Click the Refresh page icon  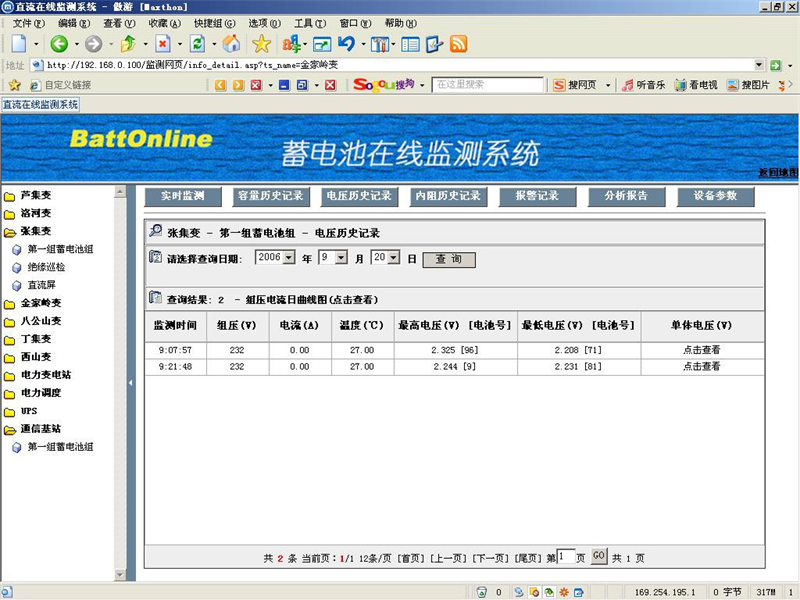(x=196, y=44)
